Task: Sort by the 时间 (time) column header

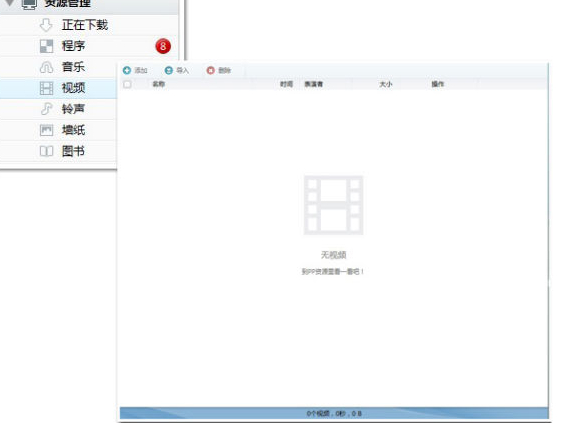Action: point(286,84)
